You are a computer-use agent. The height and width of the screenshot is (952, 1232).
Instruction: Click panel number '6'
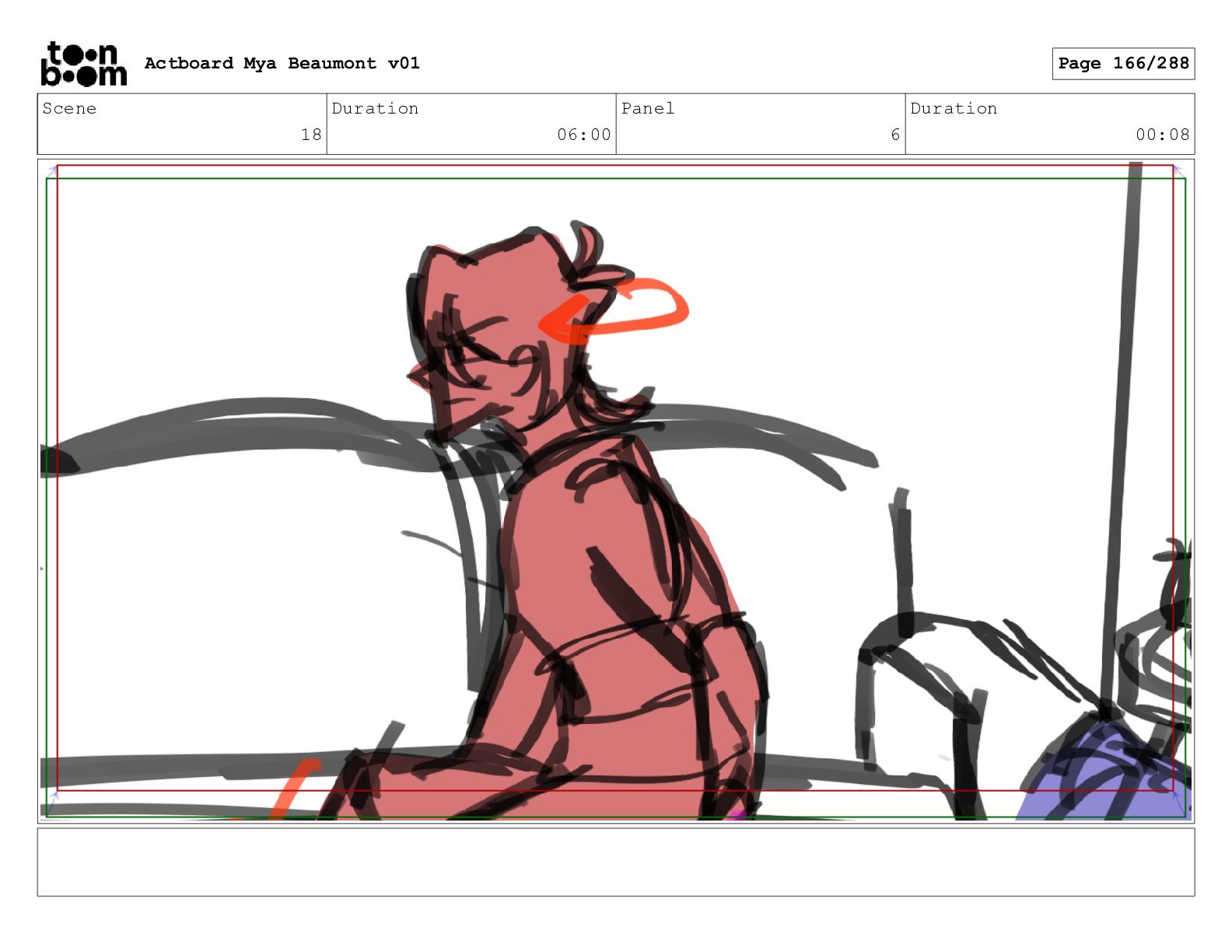click(895, 135)
